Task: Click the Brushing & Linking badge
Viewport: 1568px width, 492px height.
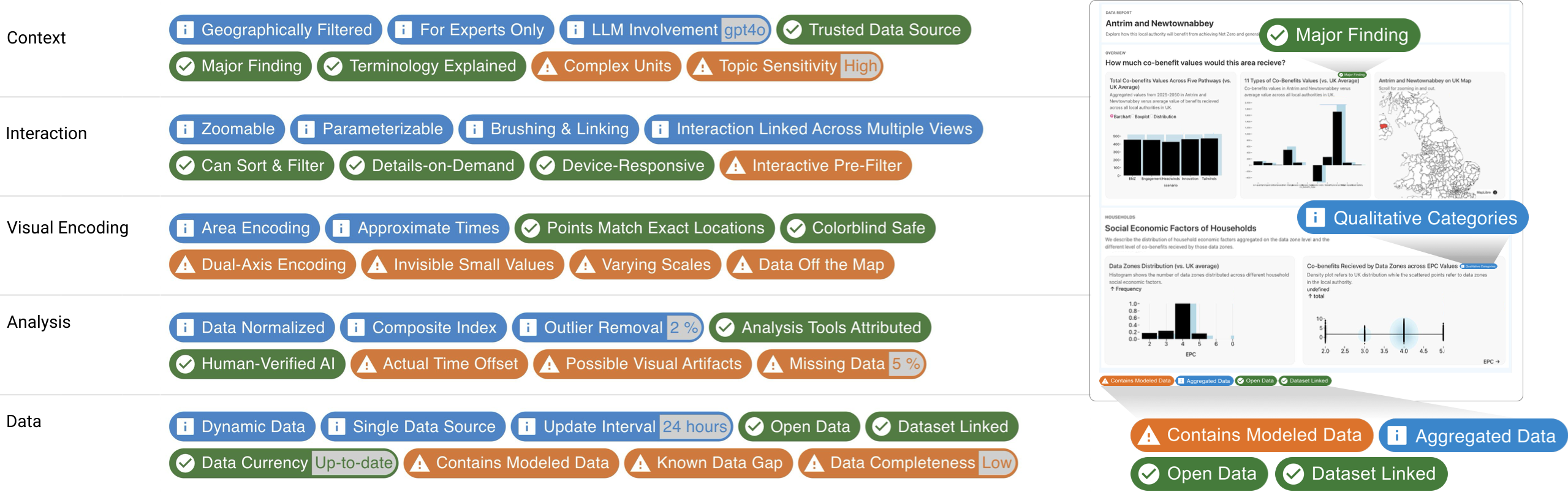Action: pos(548,129)
